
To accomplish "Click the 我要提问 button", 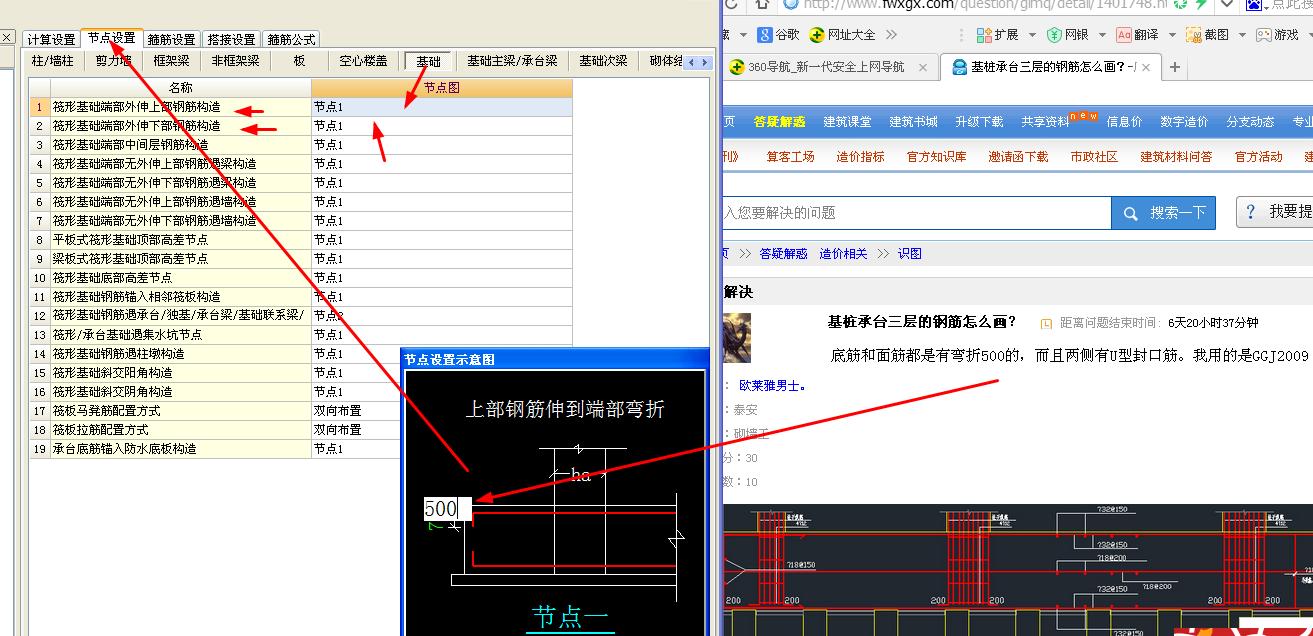I will click(x=1275, y=212).
